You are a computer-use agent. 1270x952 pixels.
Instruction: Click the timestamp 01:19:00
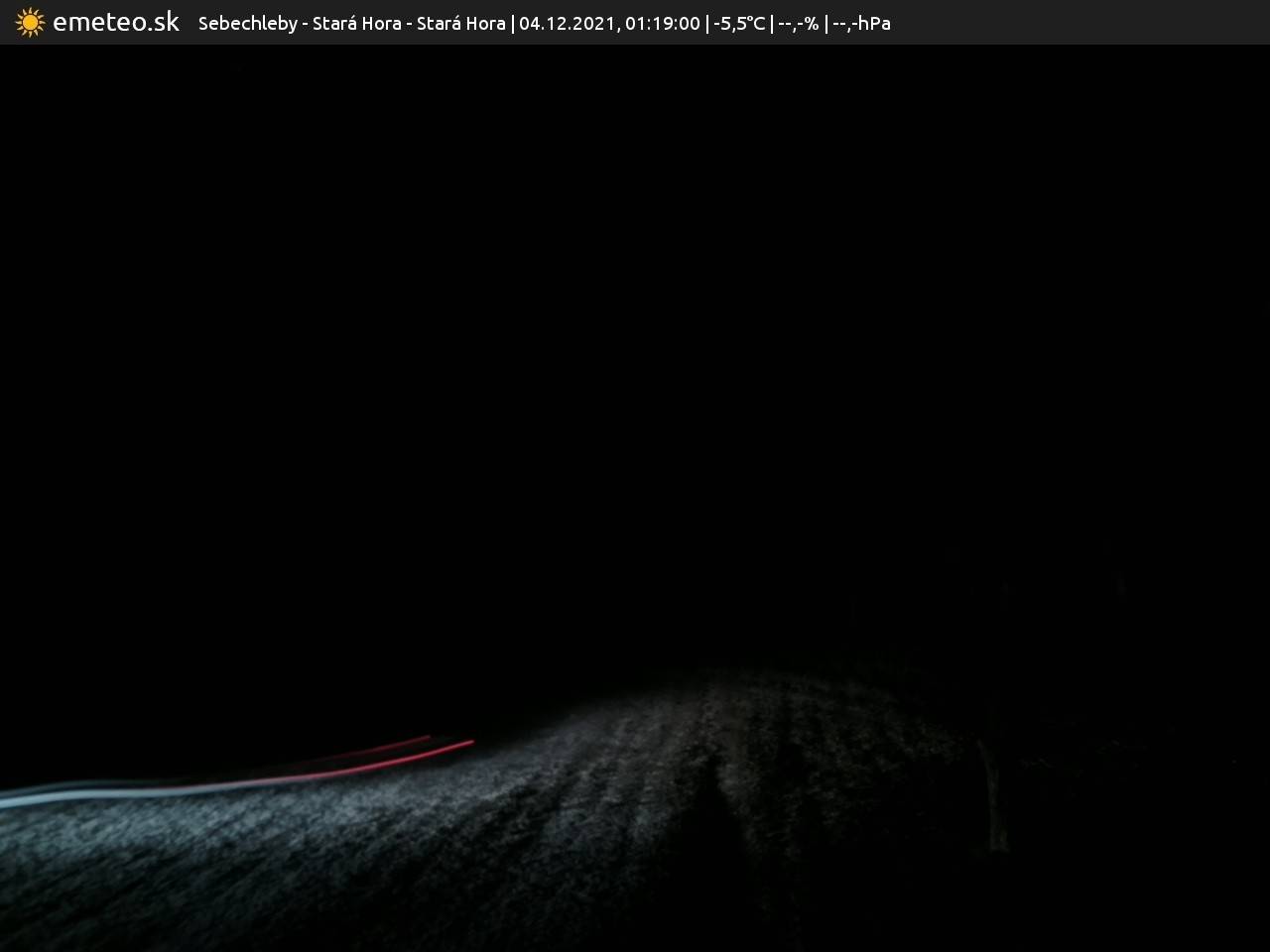click(x=662, y=23)
